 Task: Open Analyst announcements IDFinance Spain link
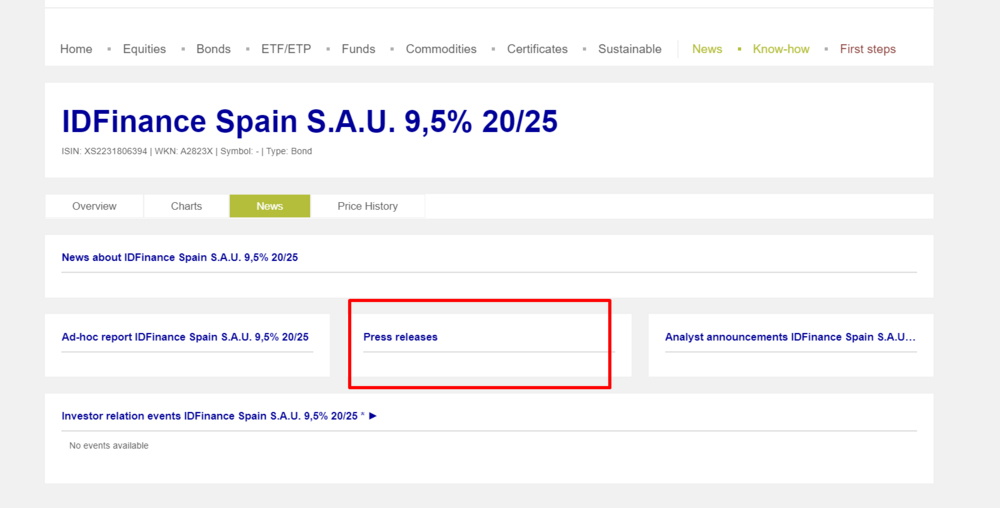click(x=790, y=337)
